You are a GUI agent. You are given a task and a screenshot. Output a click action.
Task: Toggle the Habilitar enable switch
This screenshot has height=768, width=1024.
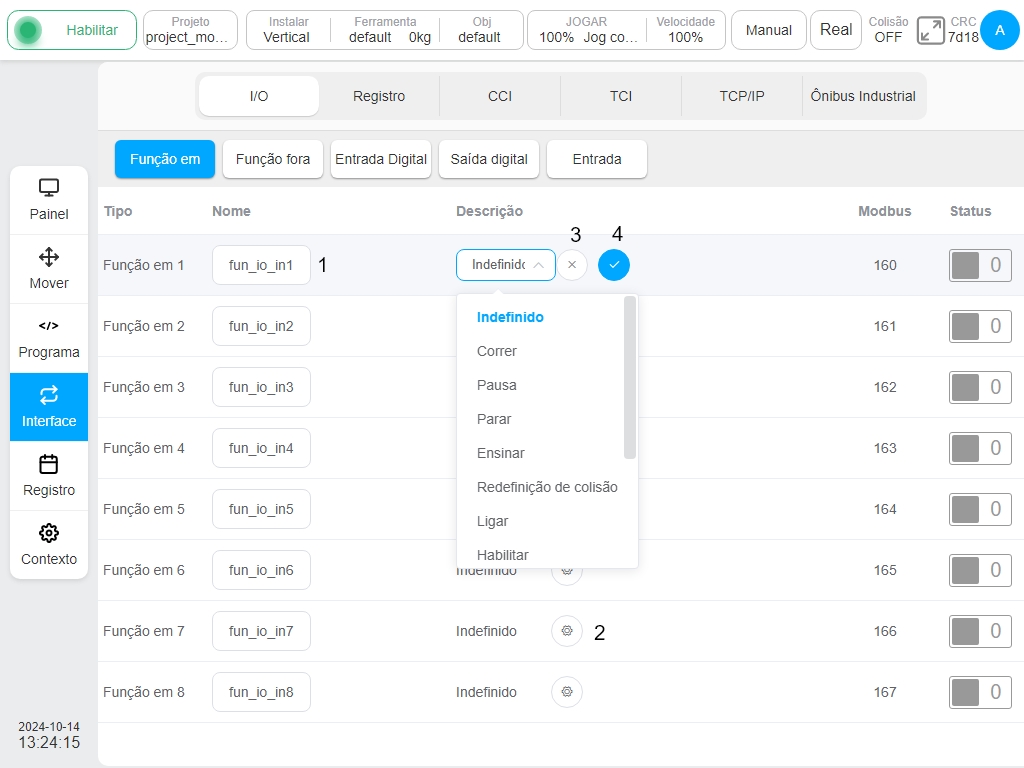[72, 30]
